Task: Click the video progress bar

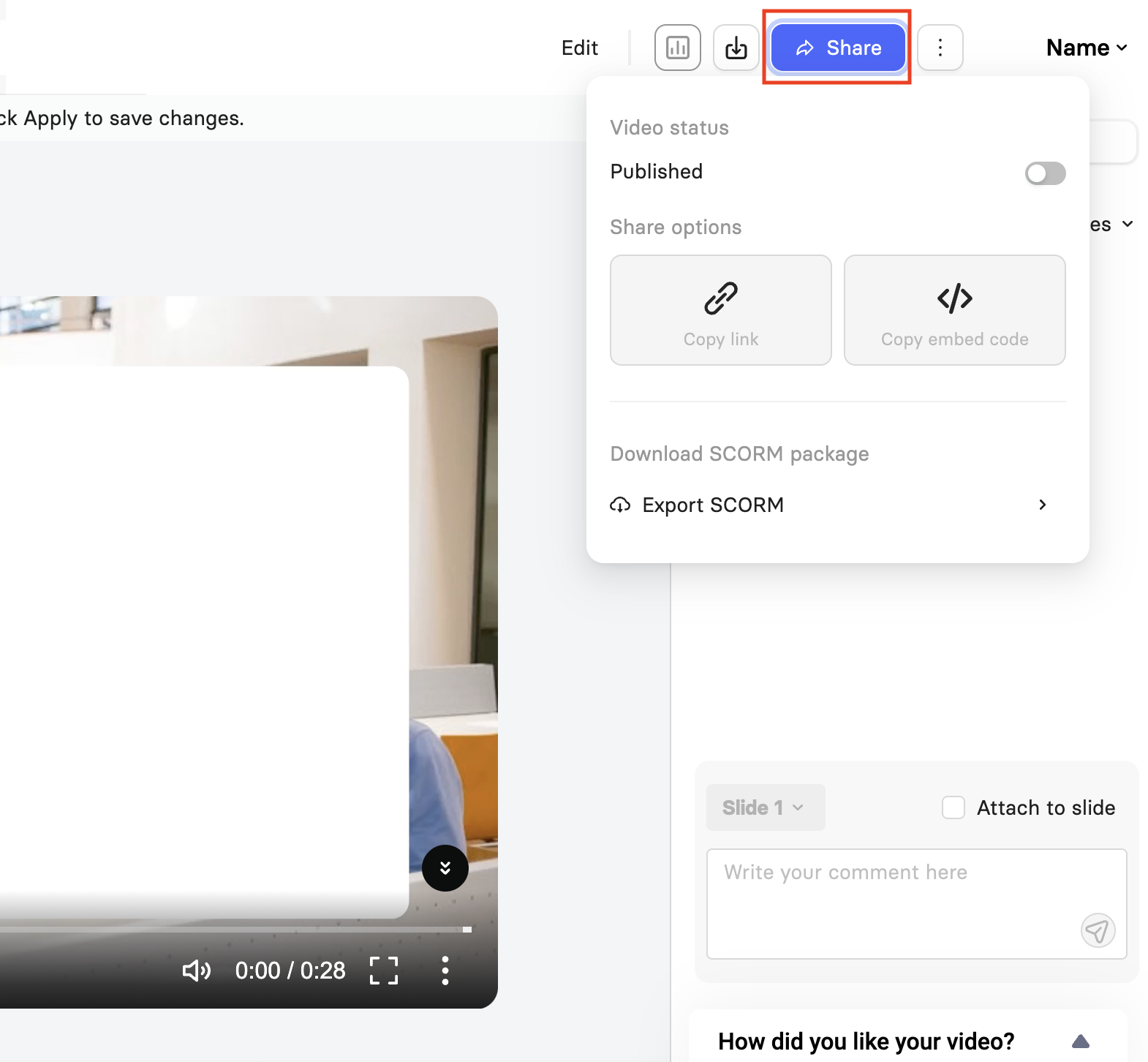Action: (235, 930)
